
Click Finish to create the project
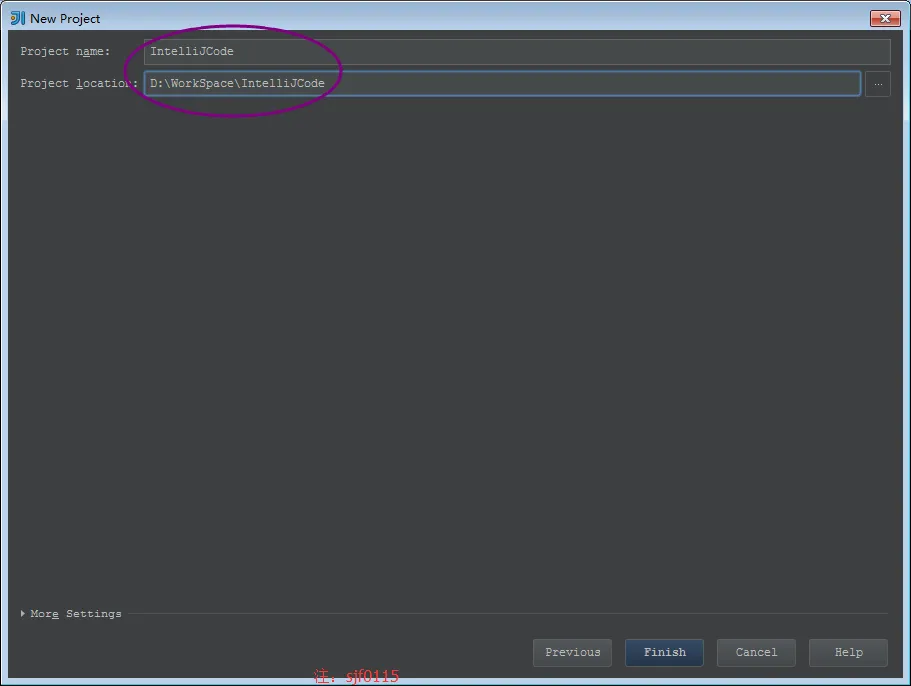coord(664,652)
